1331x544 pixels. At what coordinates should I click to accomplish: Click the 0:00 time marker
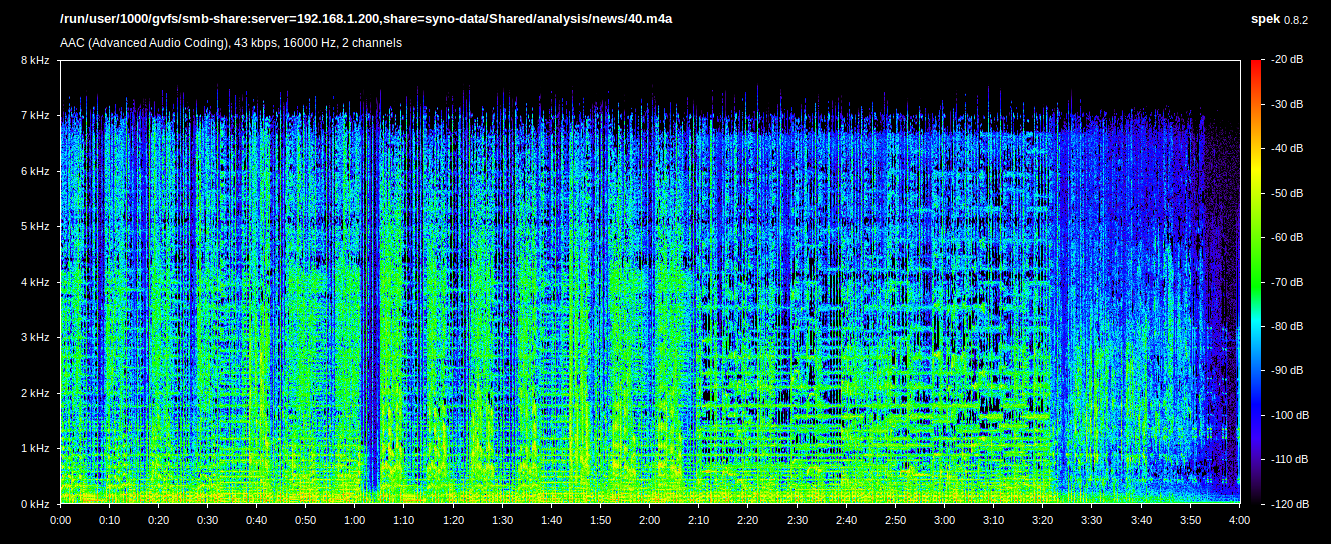tap(60, 521)
